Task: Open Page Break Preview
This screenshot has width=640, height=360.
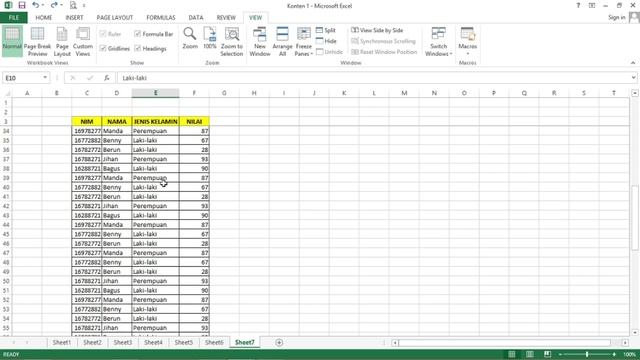Action: (x=37, y=41)
